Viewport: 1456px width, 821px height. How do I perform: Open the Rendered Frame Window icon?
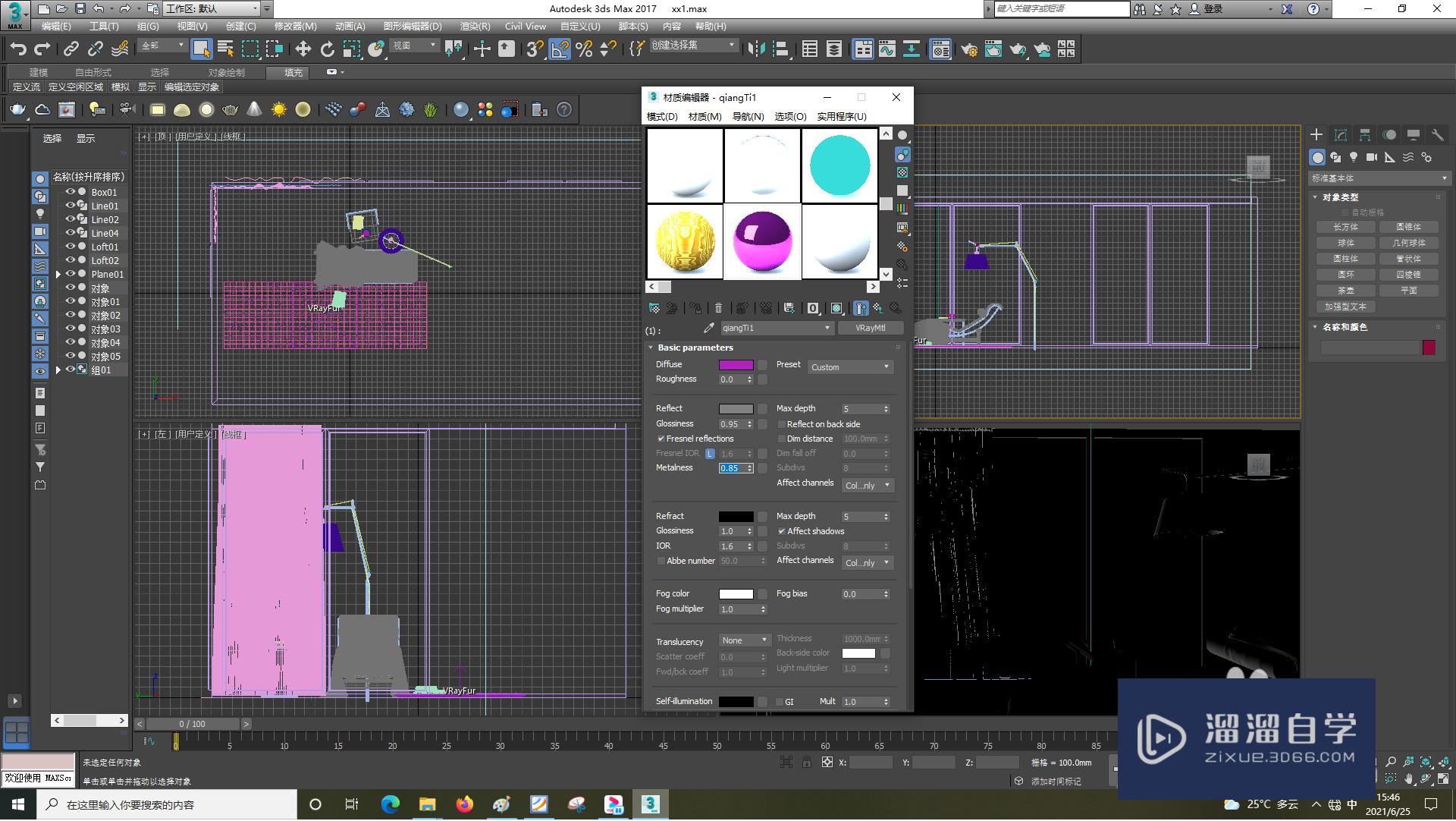(x=993, y=49)
